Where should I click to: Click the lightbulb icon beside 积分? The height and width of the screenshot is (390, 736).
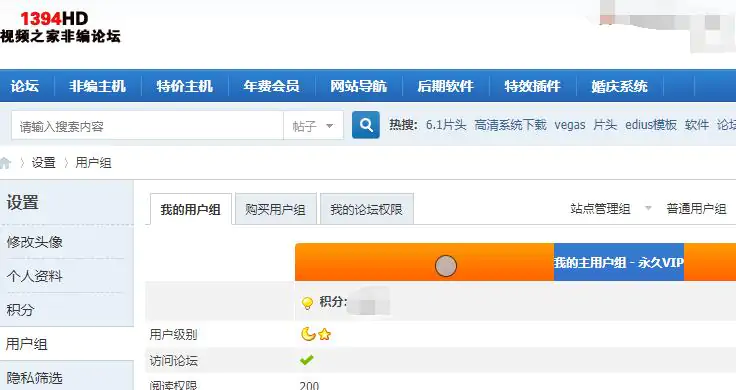(x=307, y=303)
